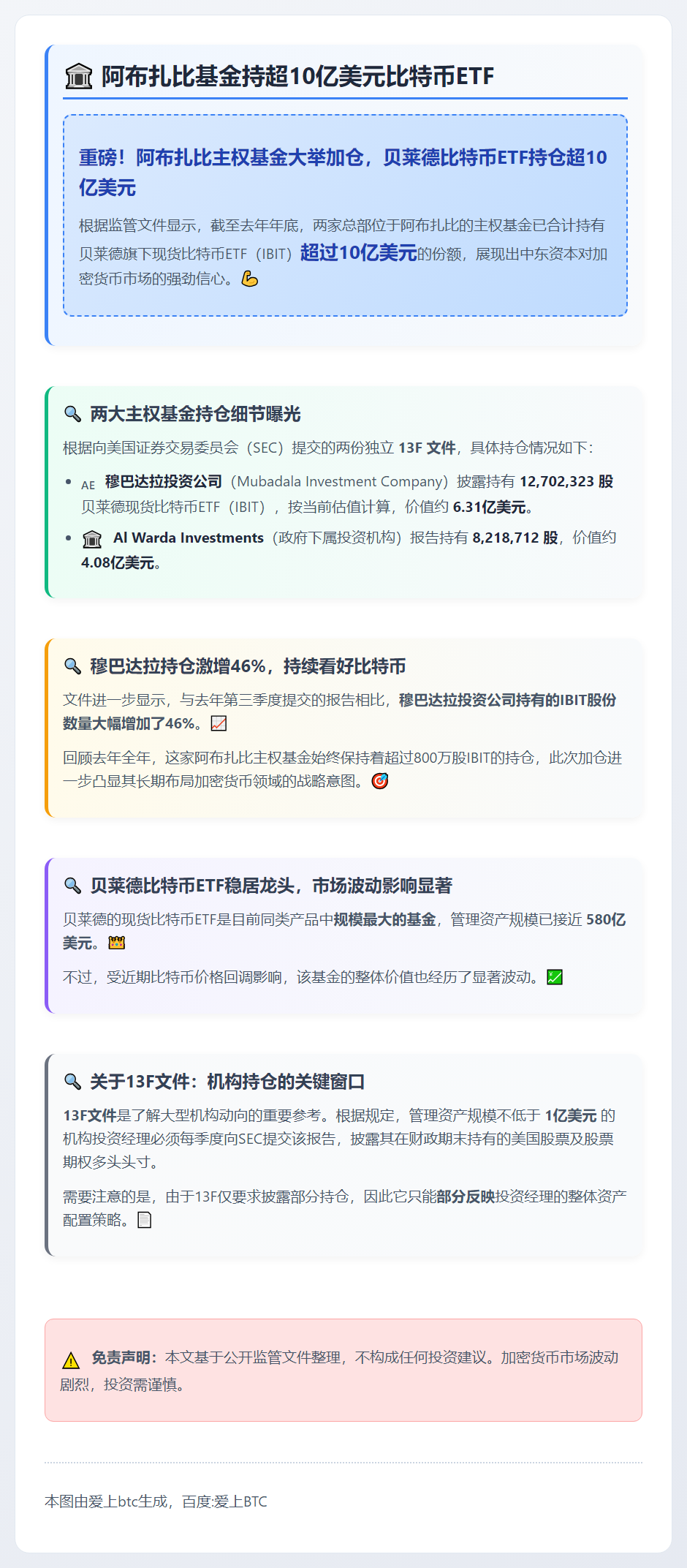Image resolution: width=687 pixels, height=1568 pixels.
Task: Click the crown emoji after 580亿美元
Action: (117, 943)
